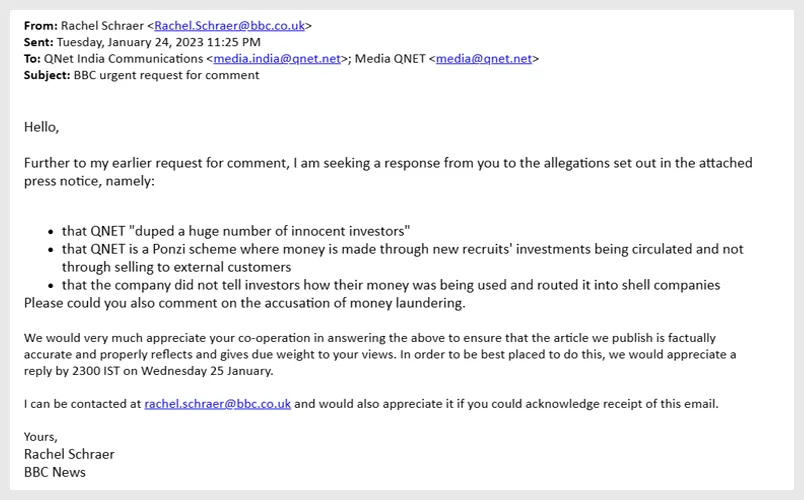
Task: Click the BBC News signature line
Action: (x=55, y=472)
